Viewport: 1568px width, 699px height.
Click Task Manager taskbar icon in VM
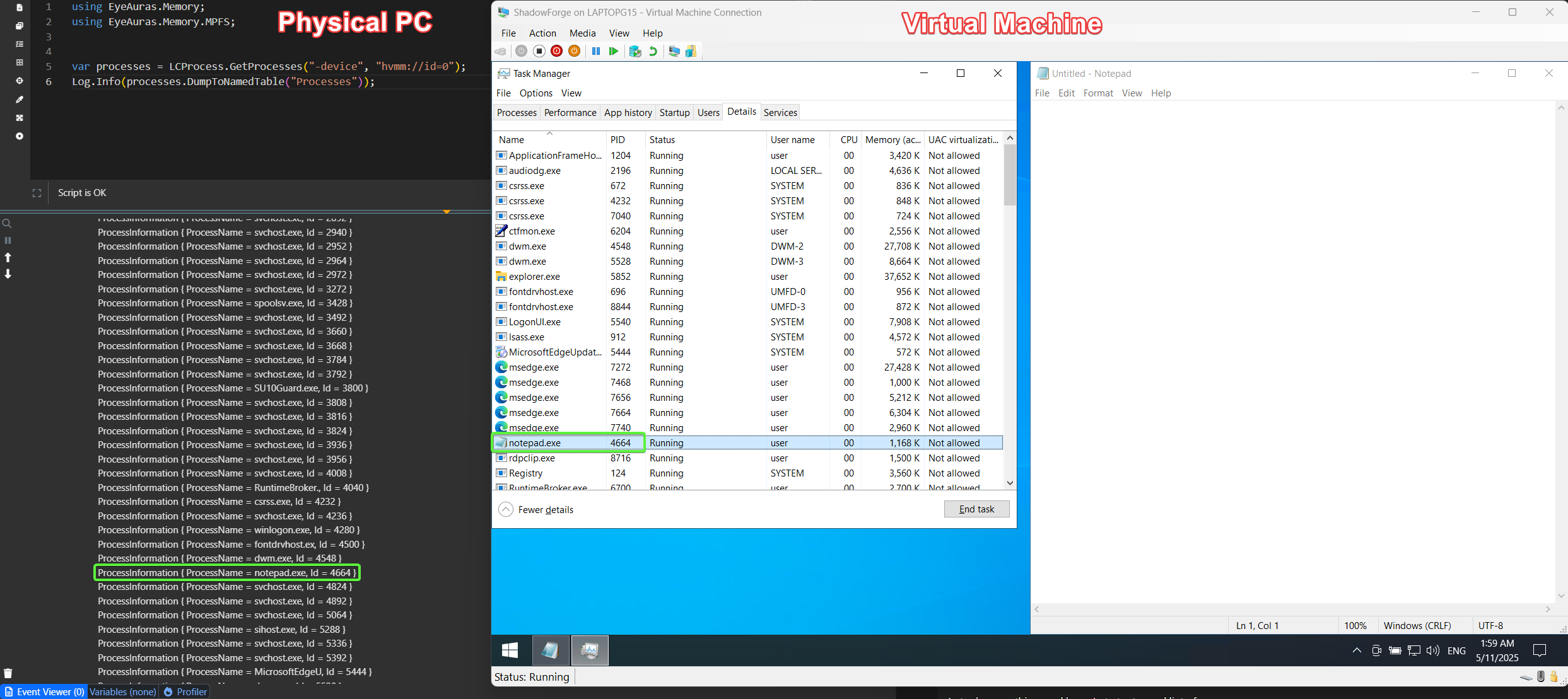point(590,650)
